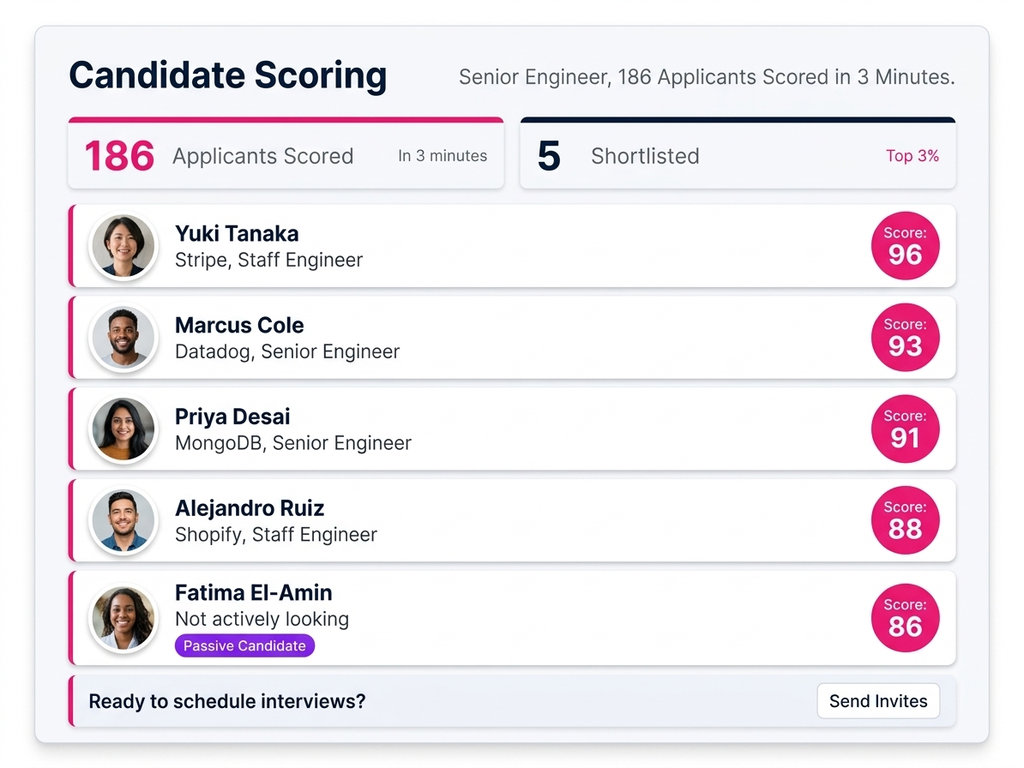Open the score 91 badge

(905, 429)
